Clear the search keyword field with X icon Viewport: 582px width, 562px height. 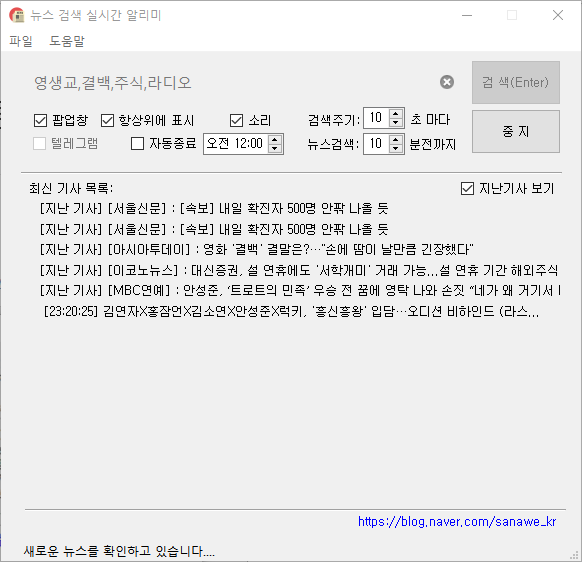pyautogui.click(x=447, y=82)
